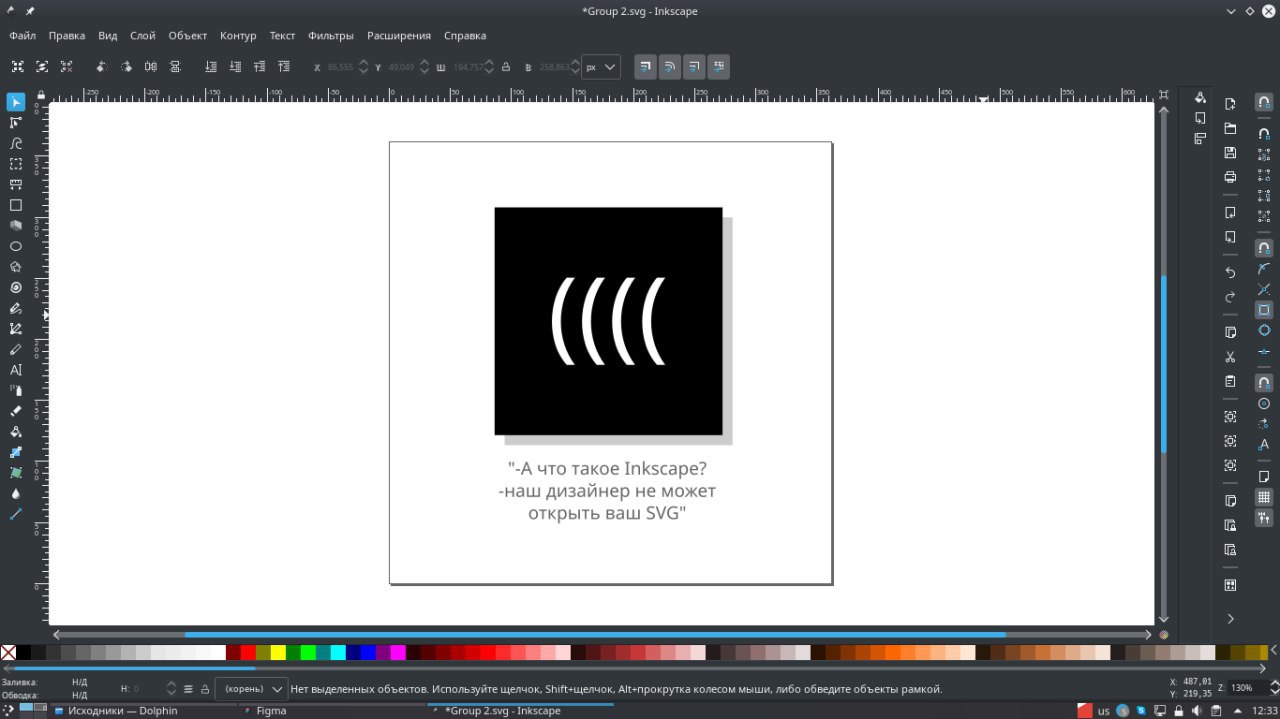The height and width of the screenshot is (719, 1280).
Task: Toggle scale rounded corners option
Action: 670,67
